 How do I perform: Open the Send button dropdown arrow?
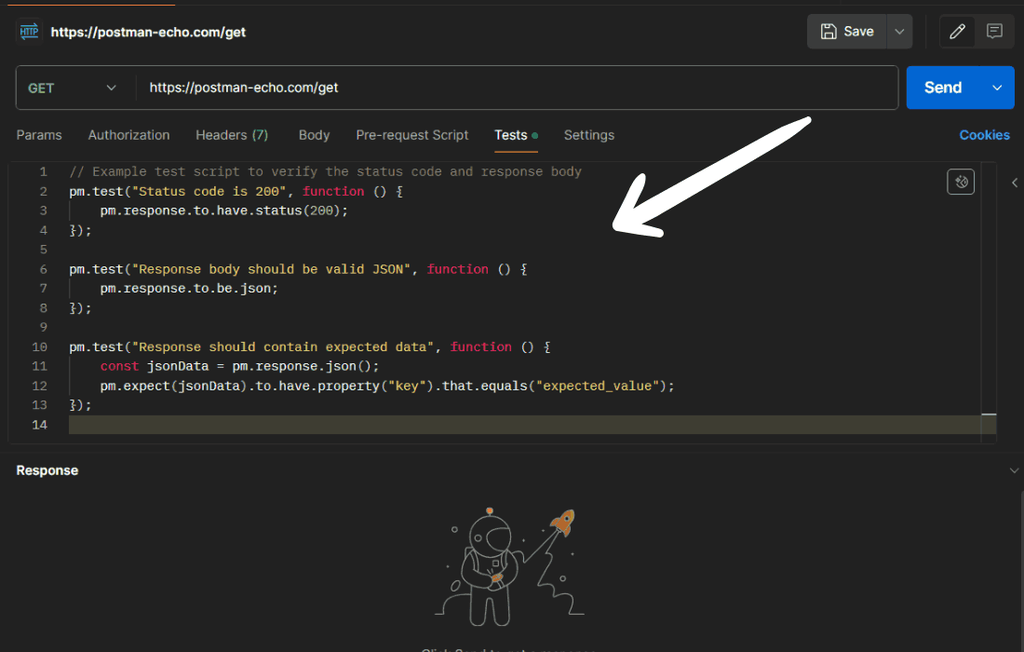coord(996,88)
